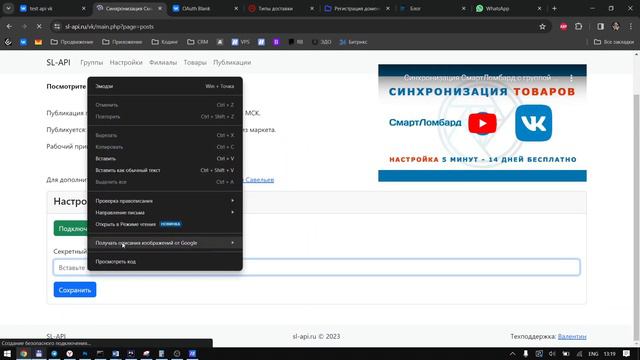Screen dimensions: 640x360
Task: Click the blue Сохранить button
Action: point(75,290)
